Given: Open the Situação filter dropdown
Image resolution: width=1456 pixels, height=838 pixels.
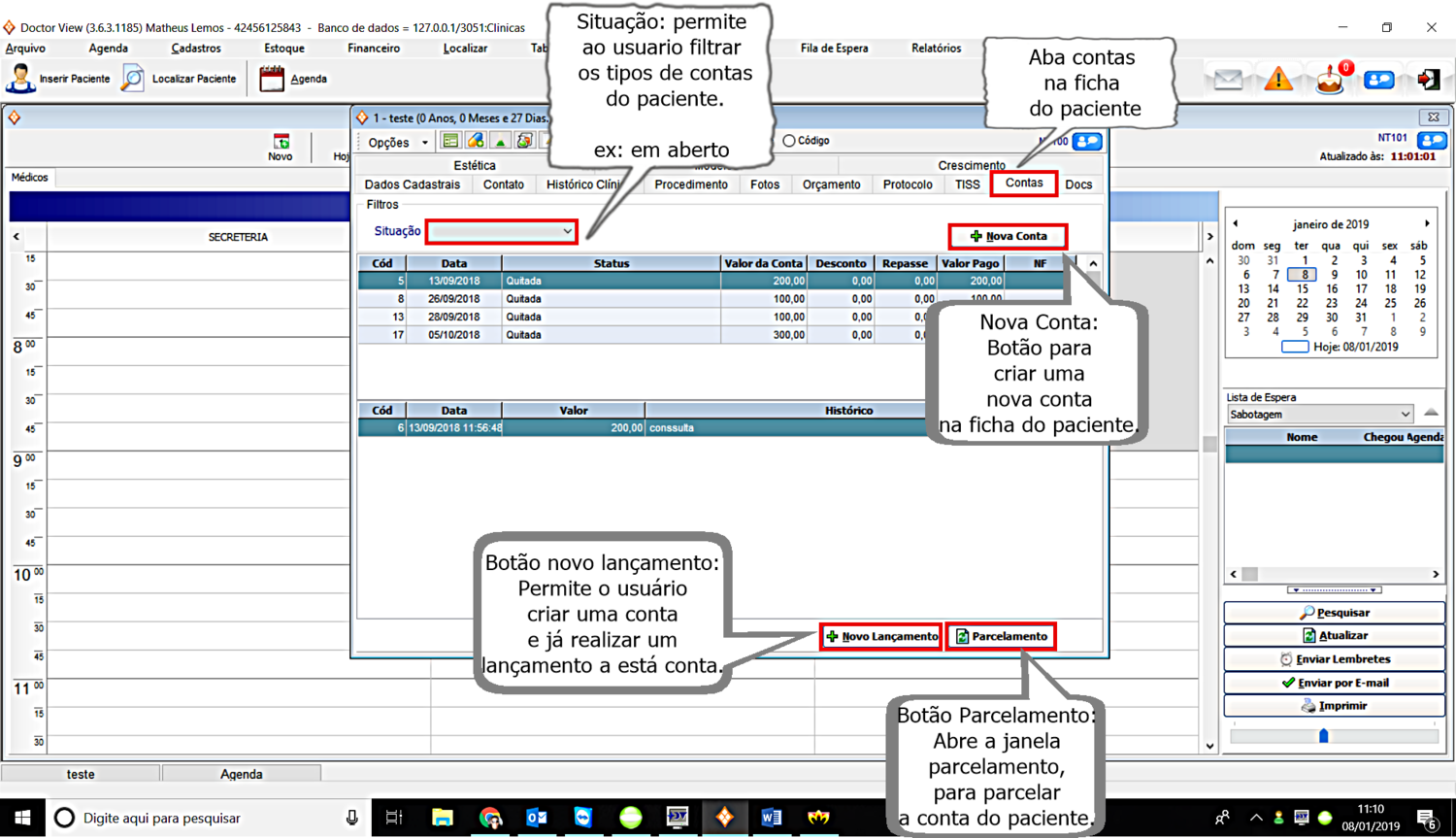Looking at the screenshot, I should point(501,231).
